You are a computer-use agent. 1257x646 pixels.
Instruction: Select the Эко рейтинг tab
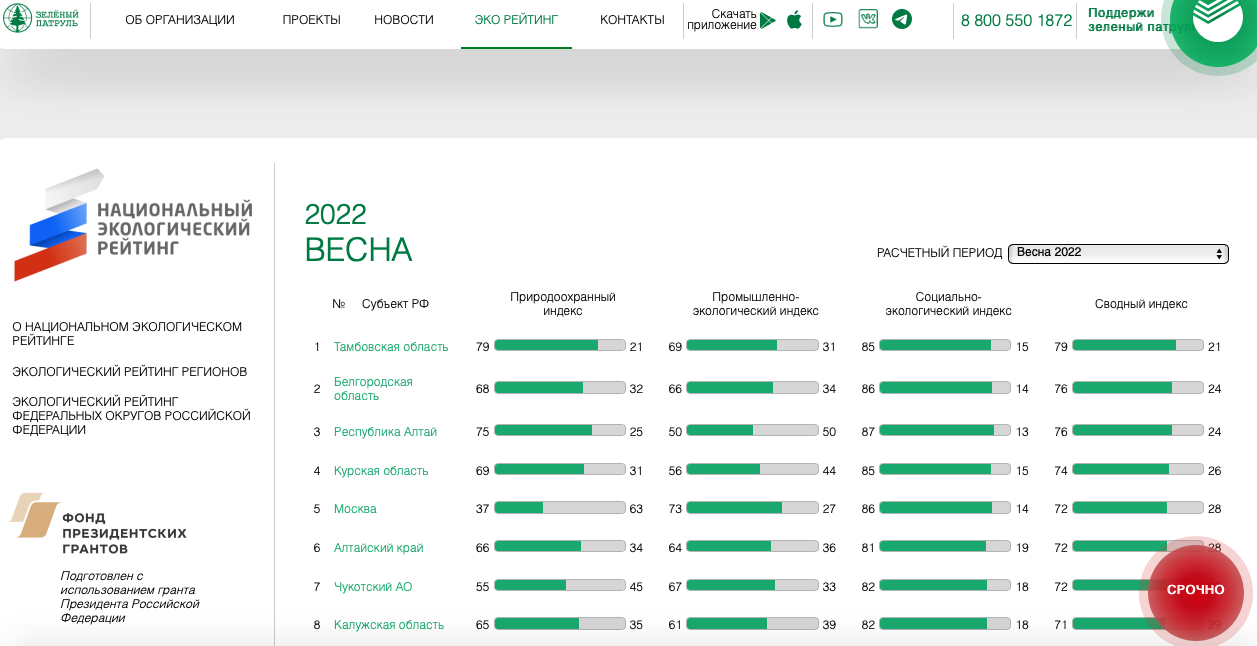(x=516, y=20)
